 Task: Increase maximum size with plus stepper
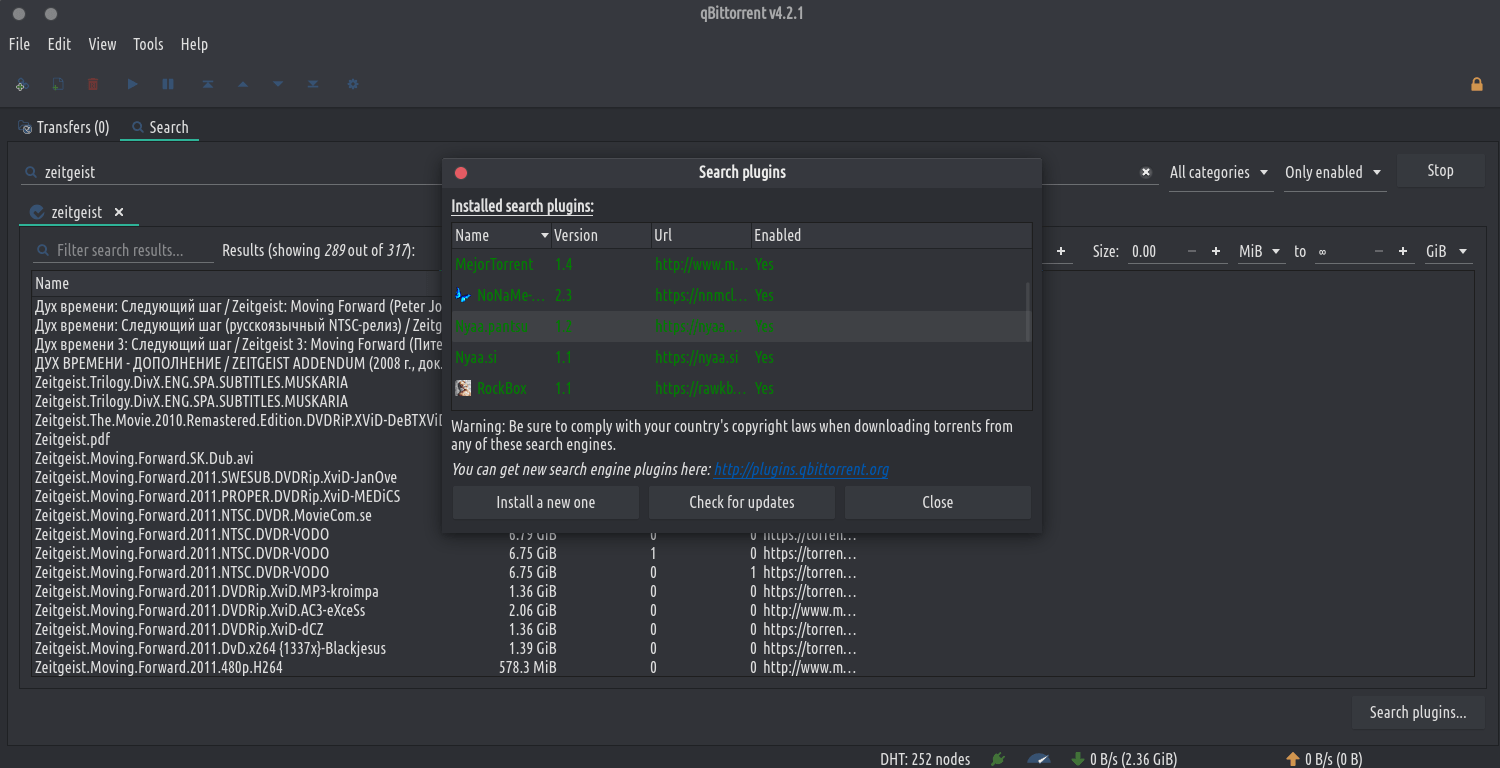[x=1403, y=251]
